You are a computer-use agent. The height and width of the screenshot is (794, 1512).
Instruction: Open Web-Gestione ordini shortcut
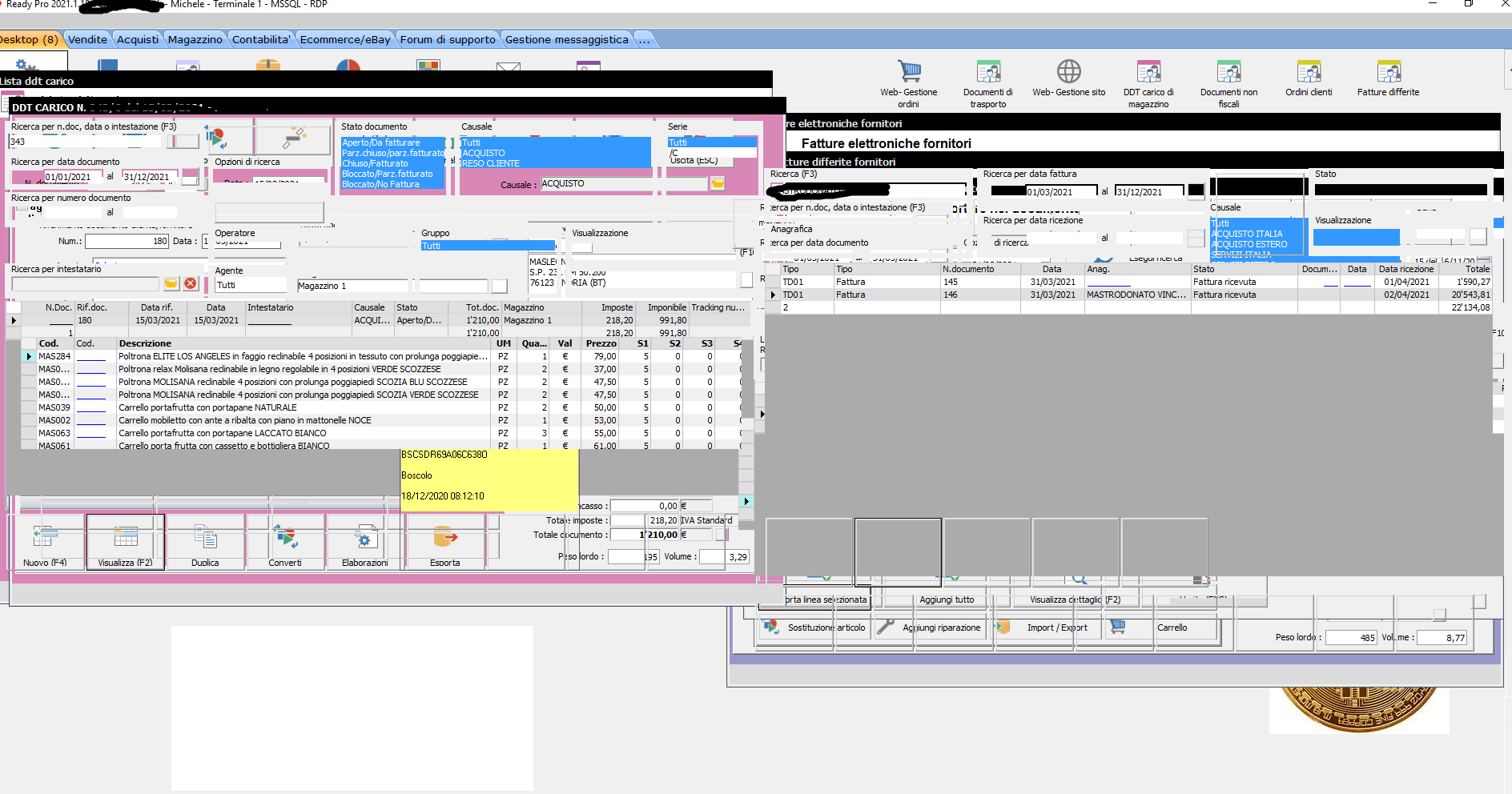(908, 82)
